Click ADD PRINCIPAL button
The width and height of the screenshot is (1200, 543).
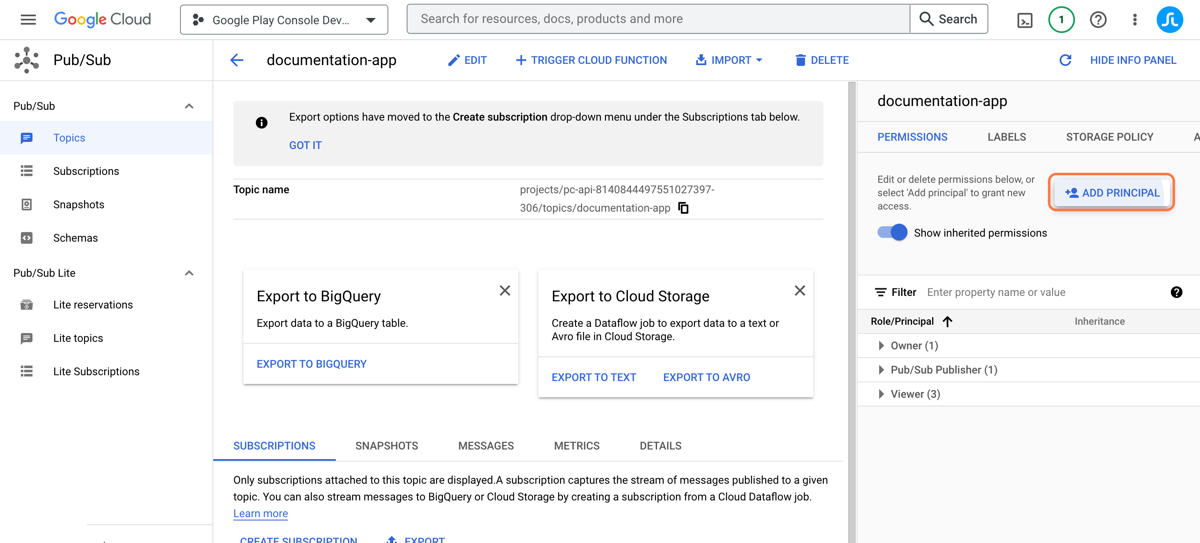1112,193
